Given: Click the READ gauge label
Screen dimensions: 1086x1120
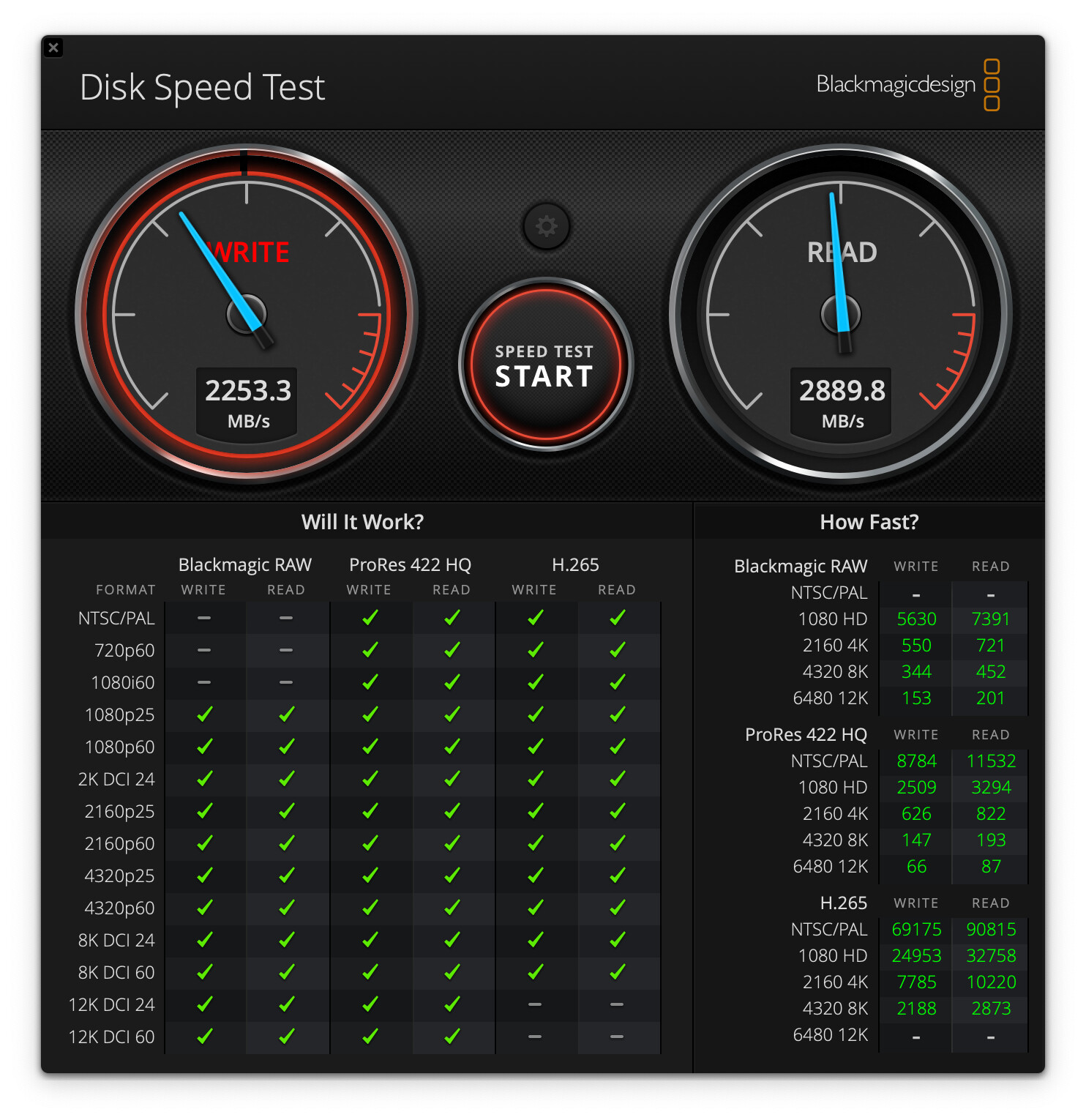Looking at the screenshot, I should (x=842, y=252).
